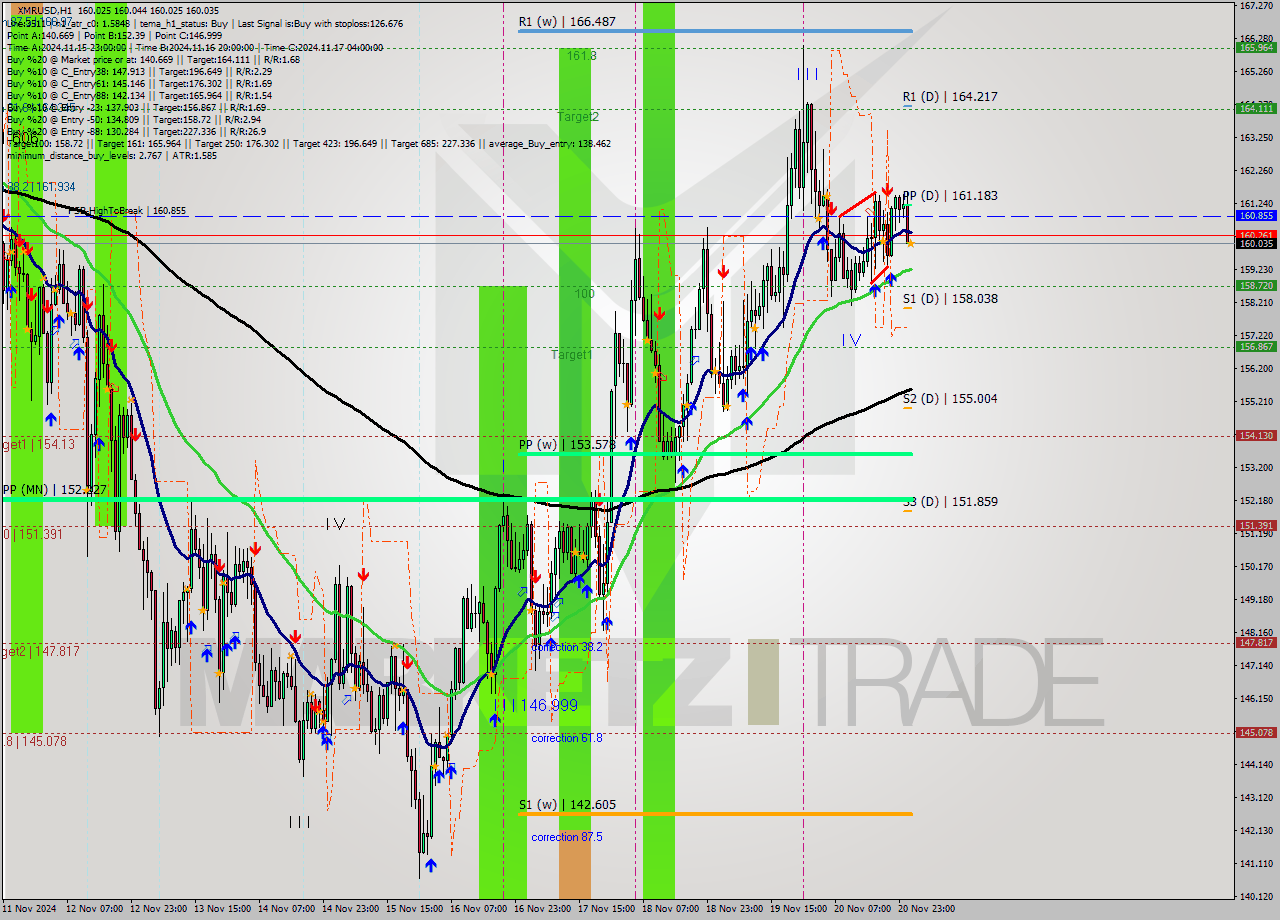Click the '18 Nov 07:00' time axis label
The height and width of the screenshot is (920, 1280).
(671, 909)
